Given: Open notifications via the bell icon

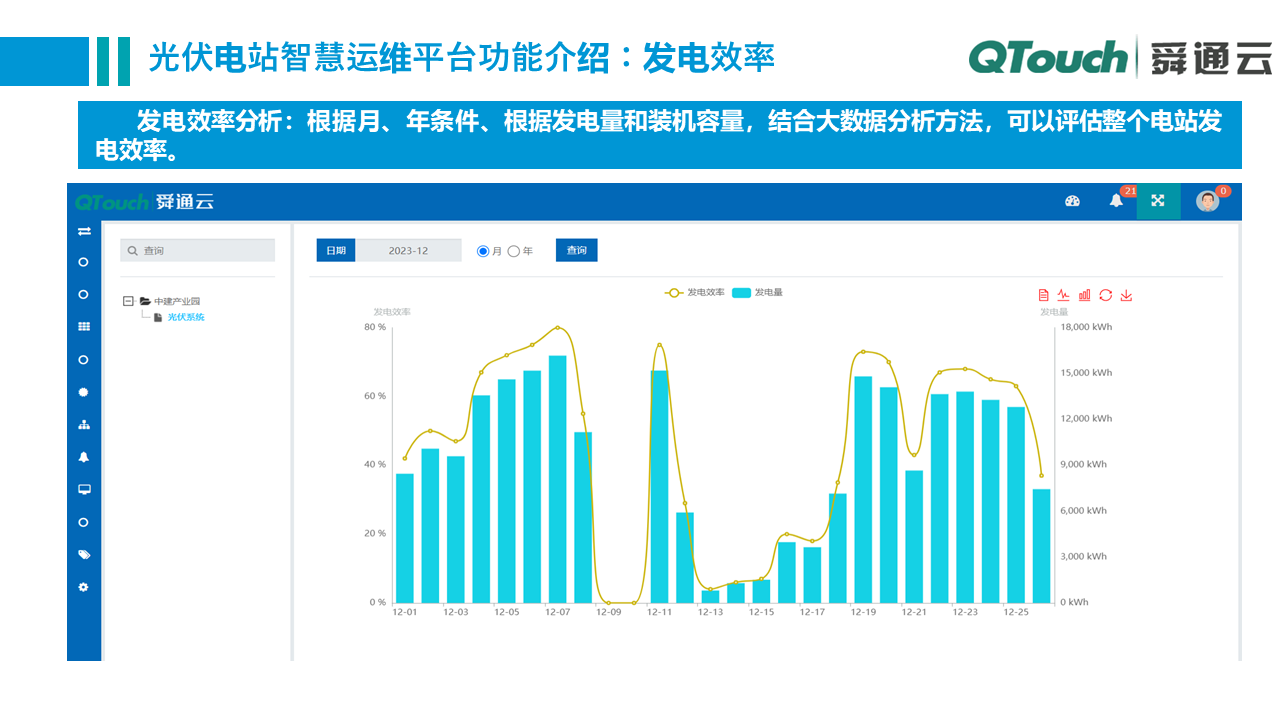Looking at the screenshot, I should click(x=1114, y=200).
